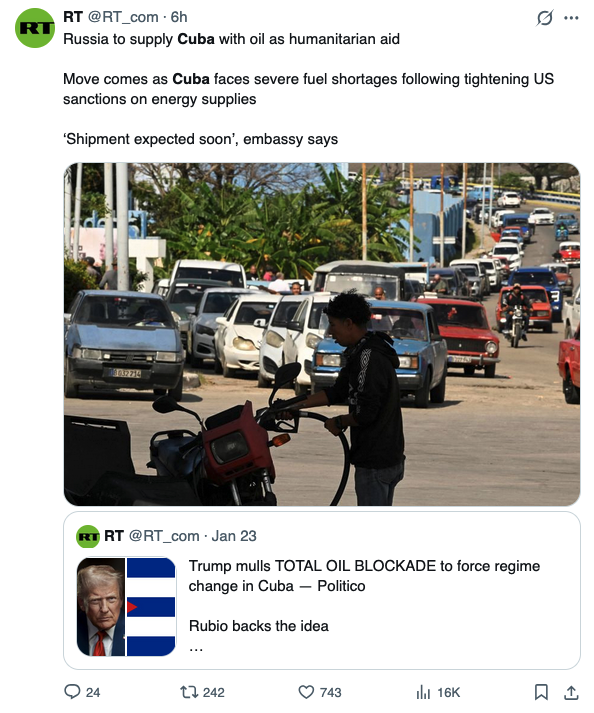Click the RT display name
This screenshot has width=594, height=713.
[x=73, y=17]
